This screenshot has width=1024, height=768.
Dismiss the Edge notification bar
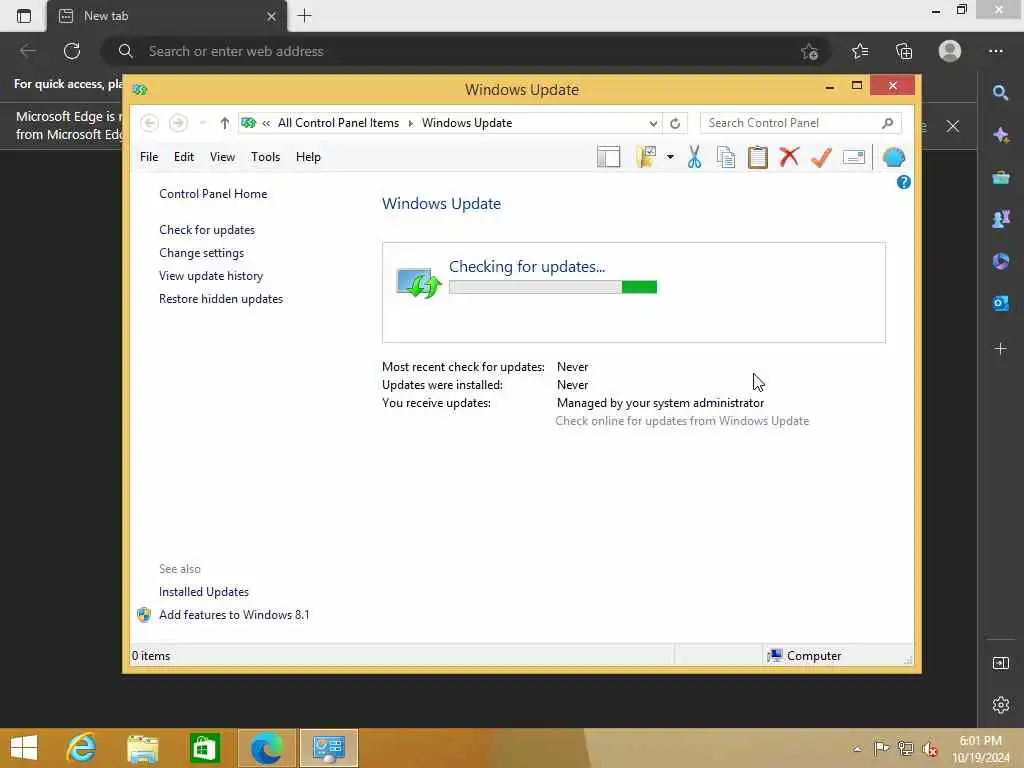coord(953,126)
